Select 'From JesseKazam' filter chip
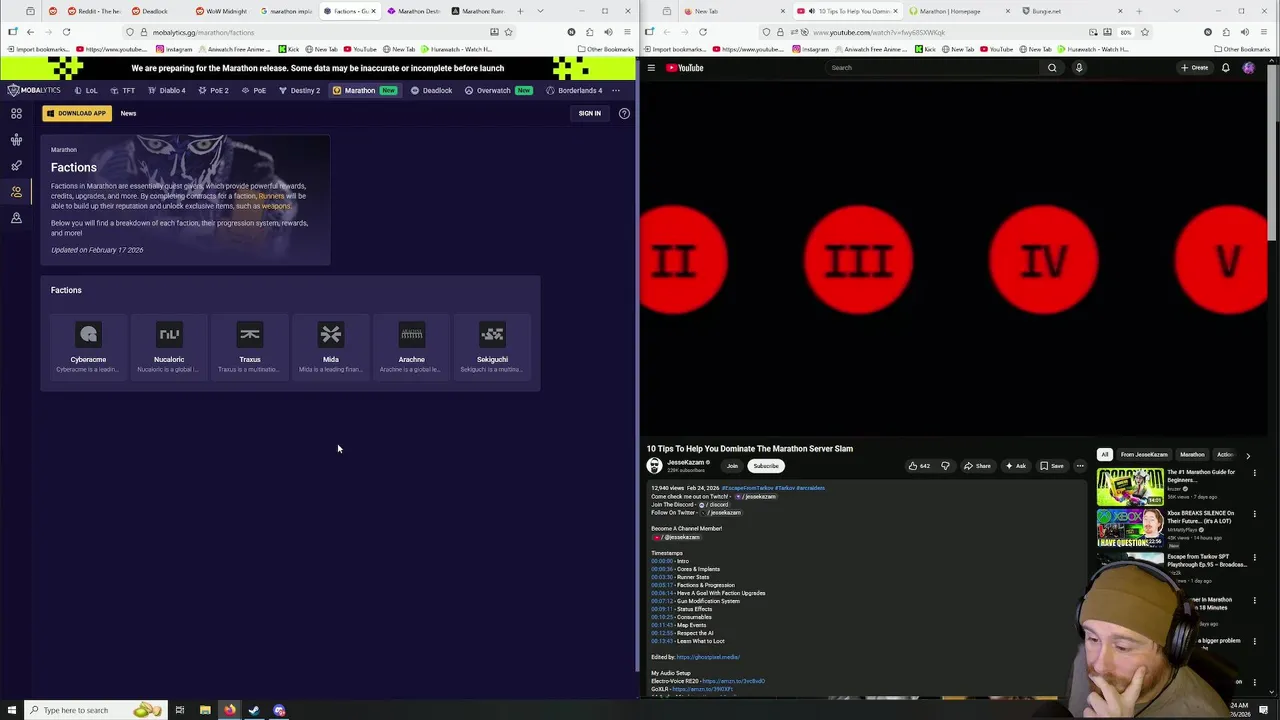The width and height of the screenshot is (1280, 720). click(x=1144, y=455)
